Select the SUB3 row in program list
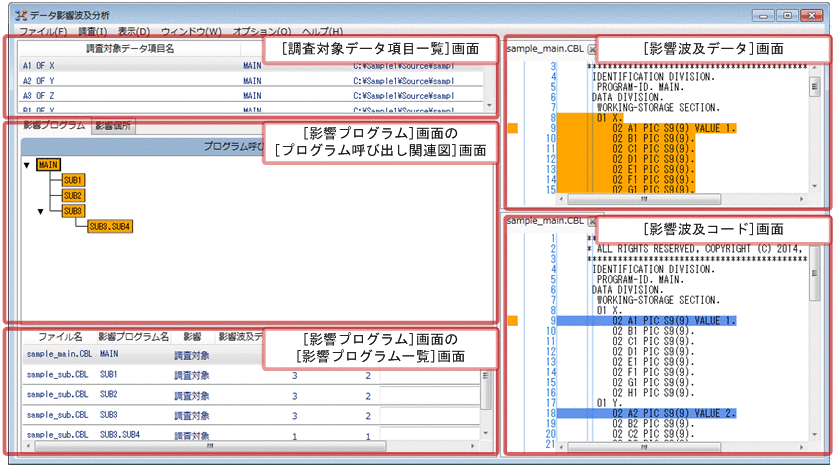 [251, 416]
